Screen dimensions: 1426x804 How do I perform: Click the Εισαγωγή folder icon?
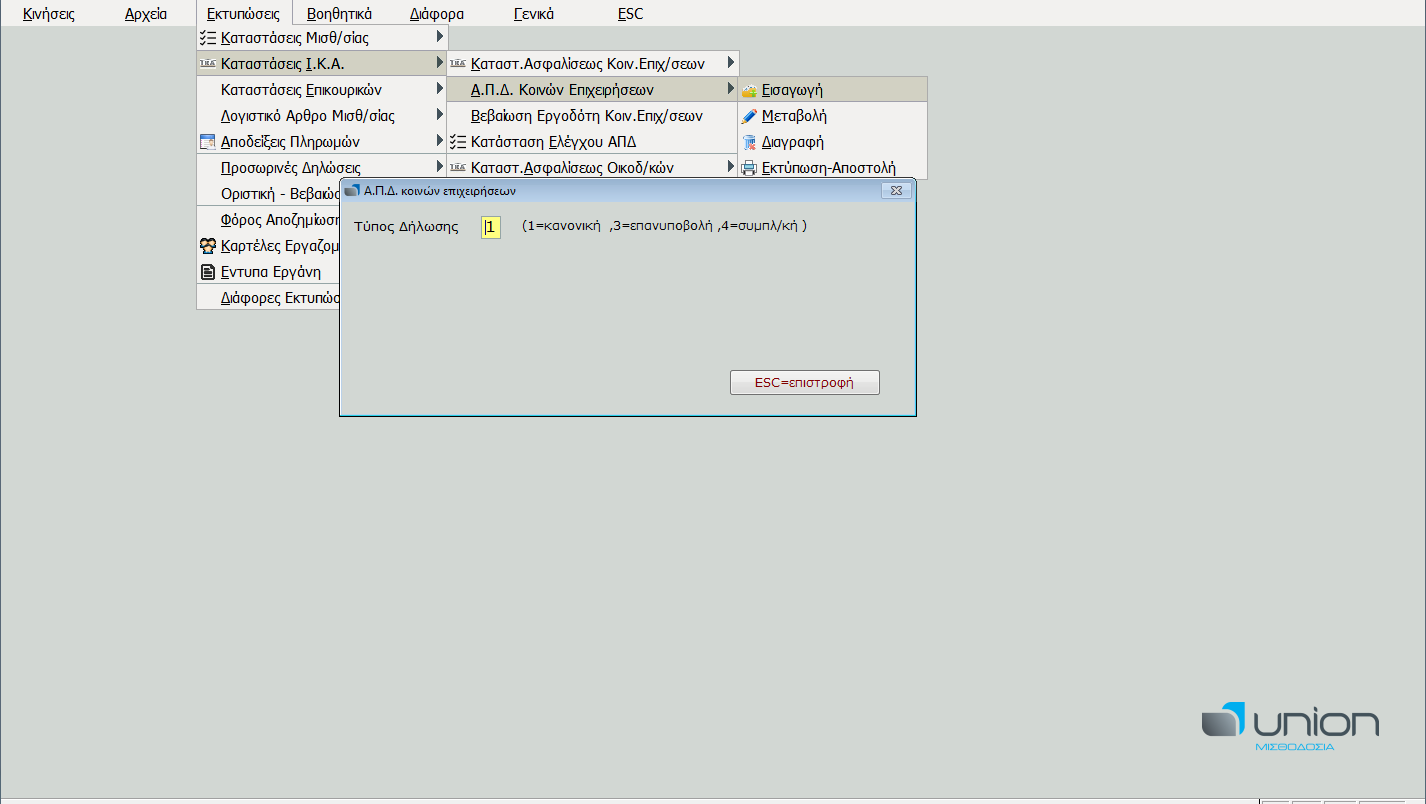click(x=749, y=90)
